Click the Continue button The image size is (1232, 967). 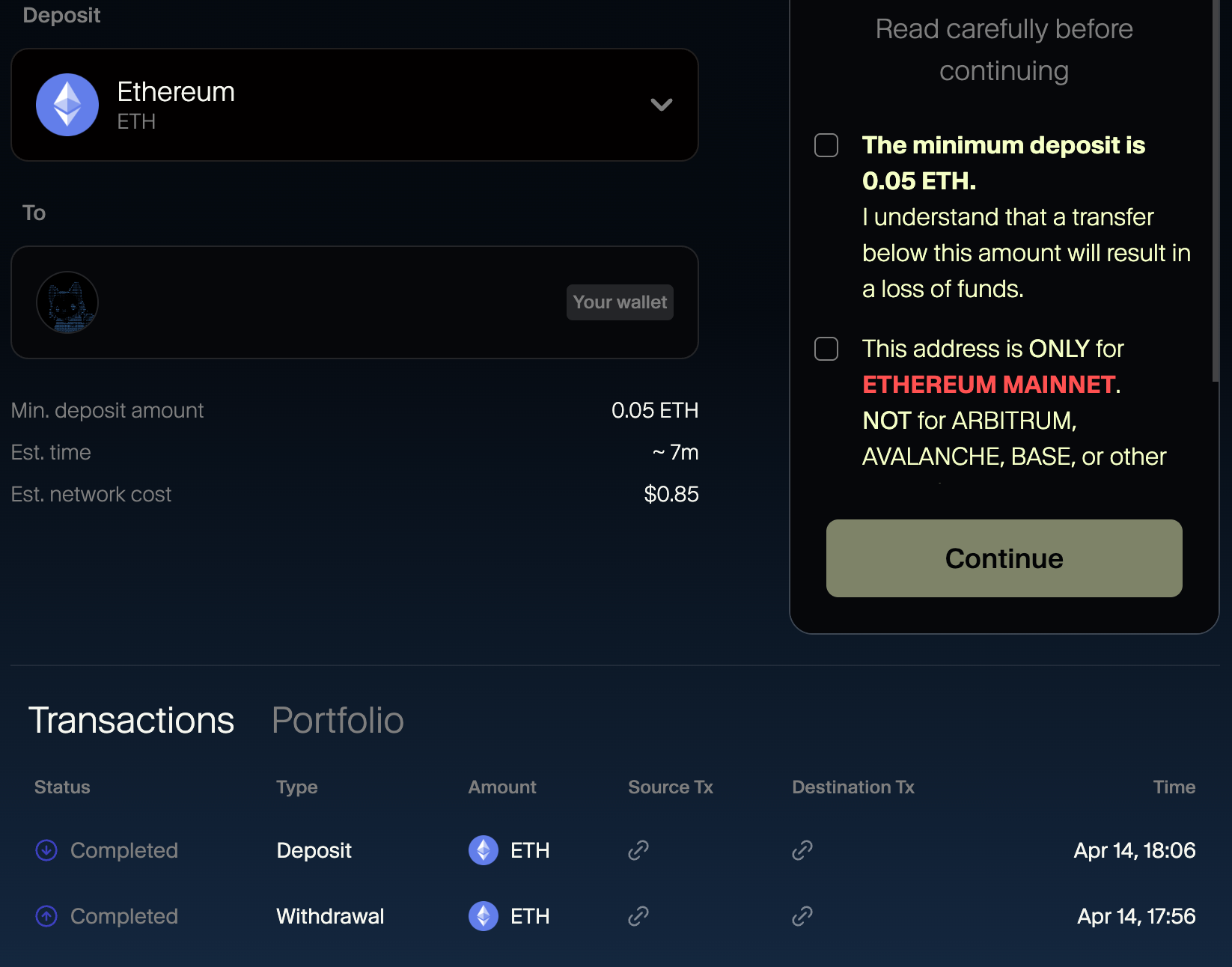click(1004, 558)
